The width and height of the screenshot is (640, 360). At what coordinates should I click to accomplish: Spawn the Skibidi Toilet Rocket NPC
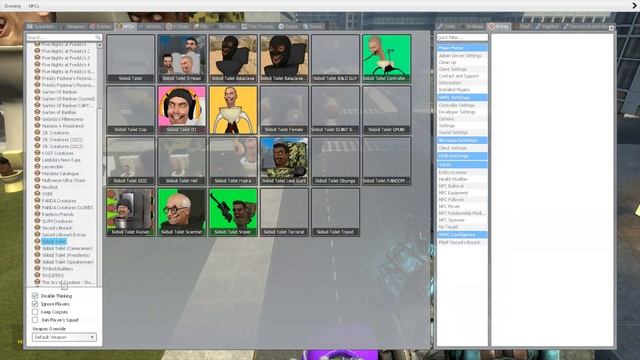(131, 212)
